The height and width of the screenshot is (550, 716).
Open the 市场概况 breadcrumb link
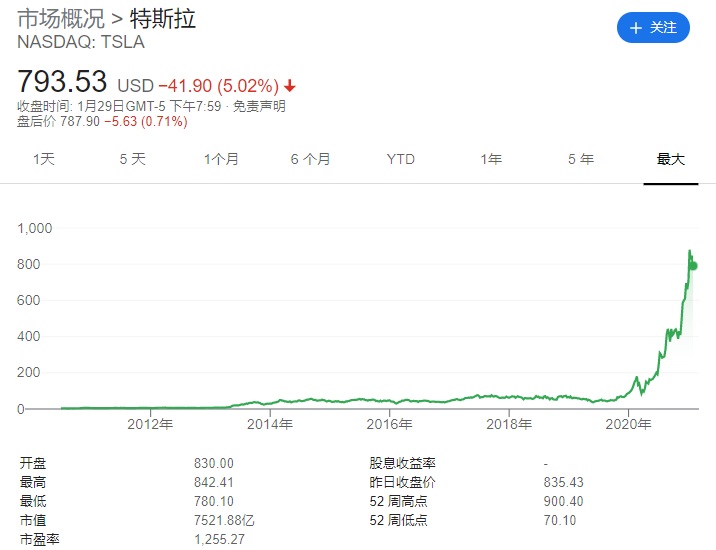(61, 19)
